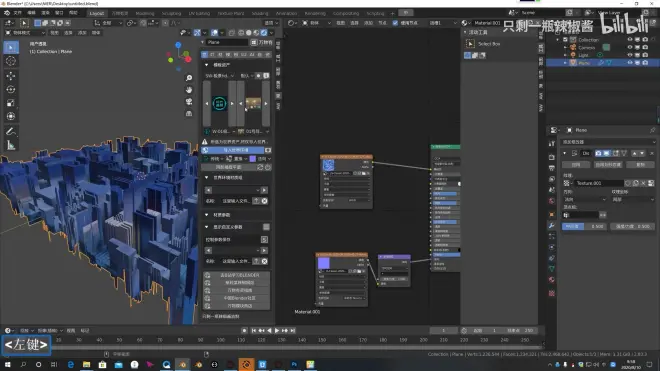Toggle Displace modifier viewport visibility
This screenshot has width=660, height=371.
(606, 153)
